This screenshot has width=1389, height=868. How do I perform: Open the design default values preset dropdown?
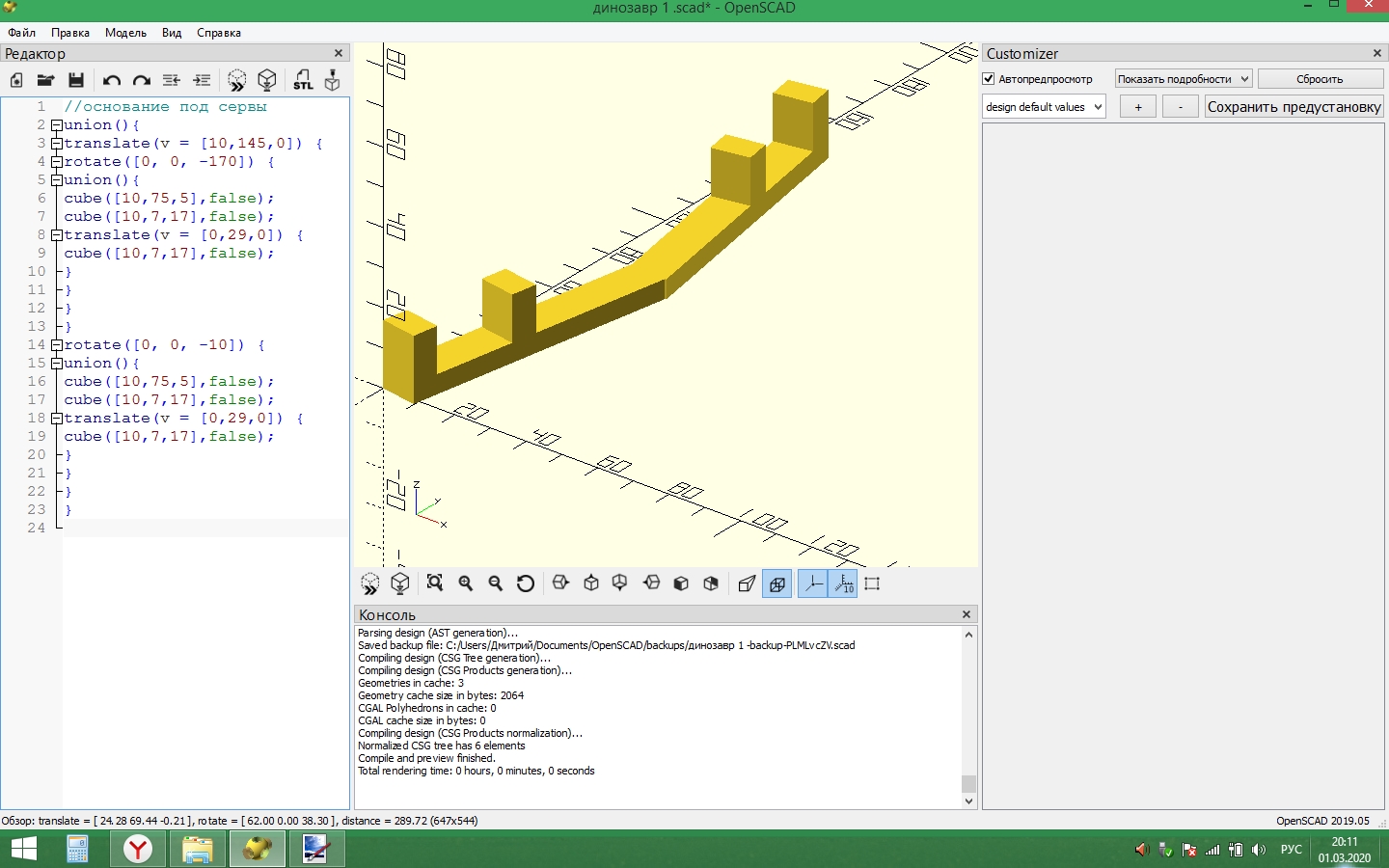pyautogui.click(x=1044, y=107)
